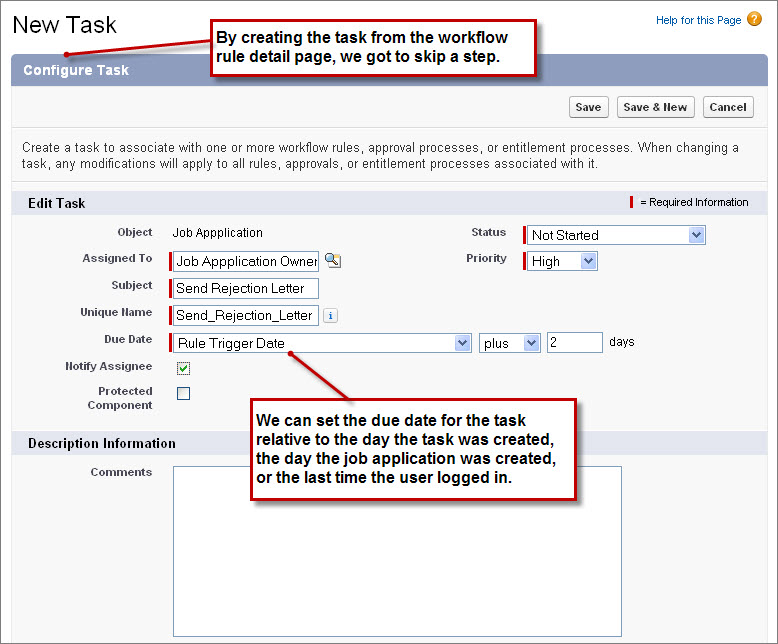Viewport: 778px width, 644px height.
Task: Enable the Protected Component checkbox
Action: point(184,393)
